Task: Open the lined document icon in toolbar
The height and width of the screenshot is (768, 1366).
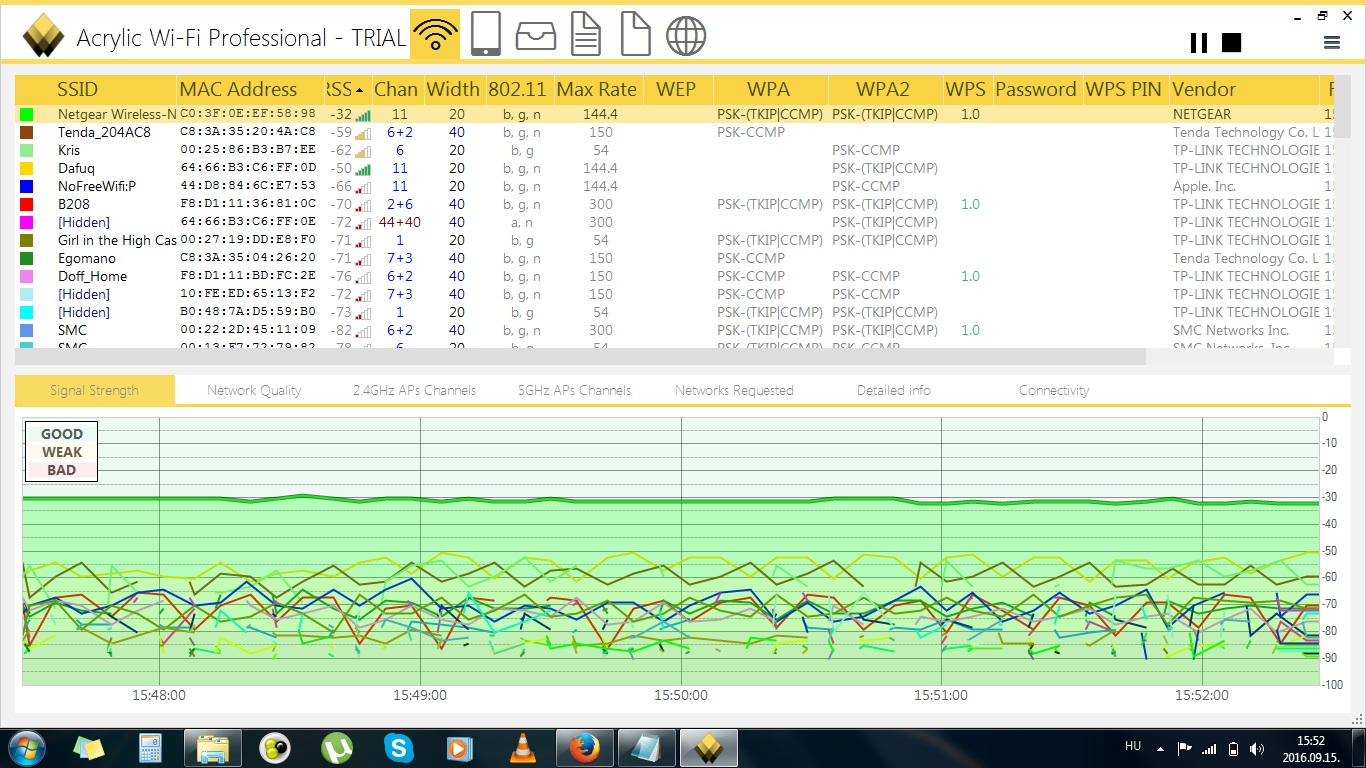Action: click(585, 36)
